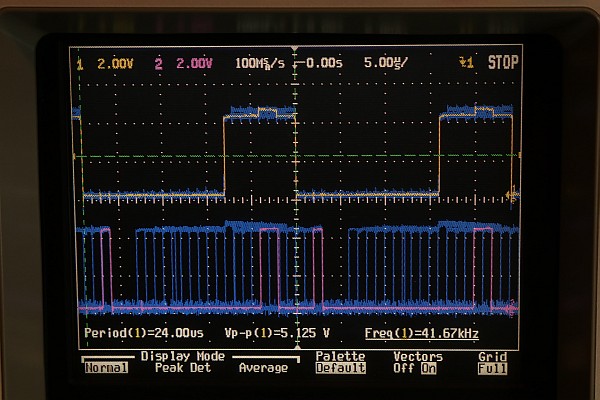Viewport: 600px width, 400px height.
Task: Click the trigger source icon beside STOP
Action: tap(465, 63)
